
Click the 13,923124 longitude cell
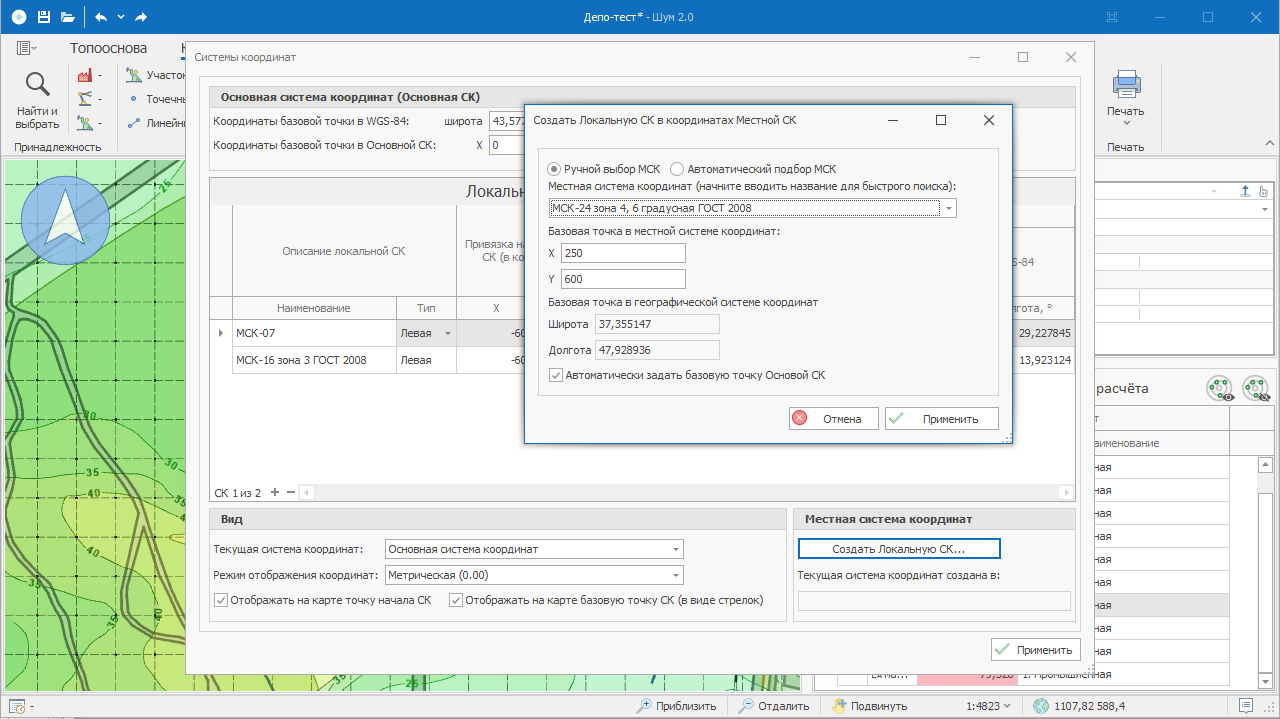pyautogui.click(x=1043, y=360)
